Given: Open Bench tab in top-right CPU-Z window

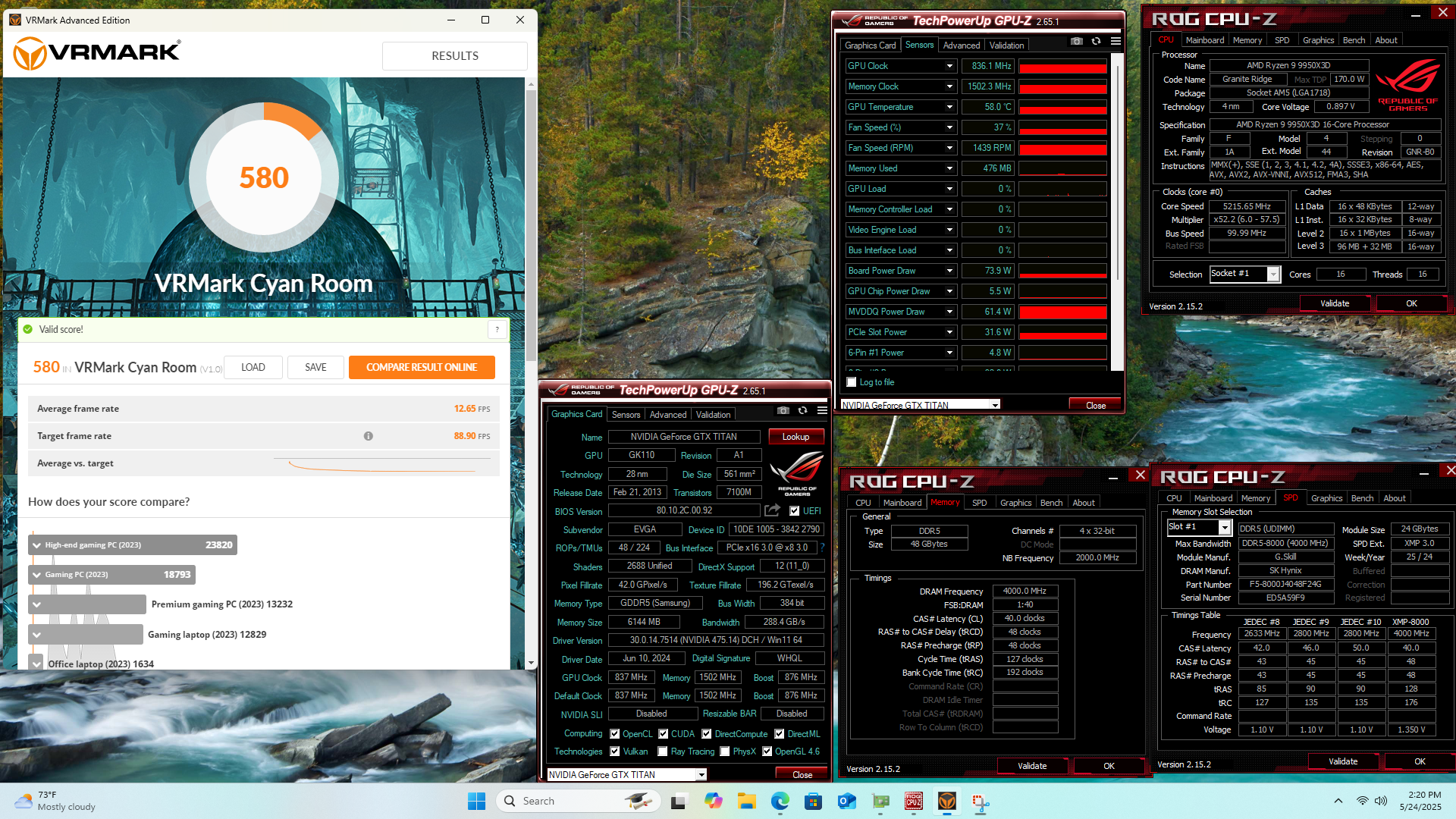Looking at the screenshot, I should point(1354,40).
